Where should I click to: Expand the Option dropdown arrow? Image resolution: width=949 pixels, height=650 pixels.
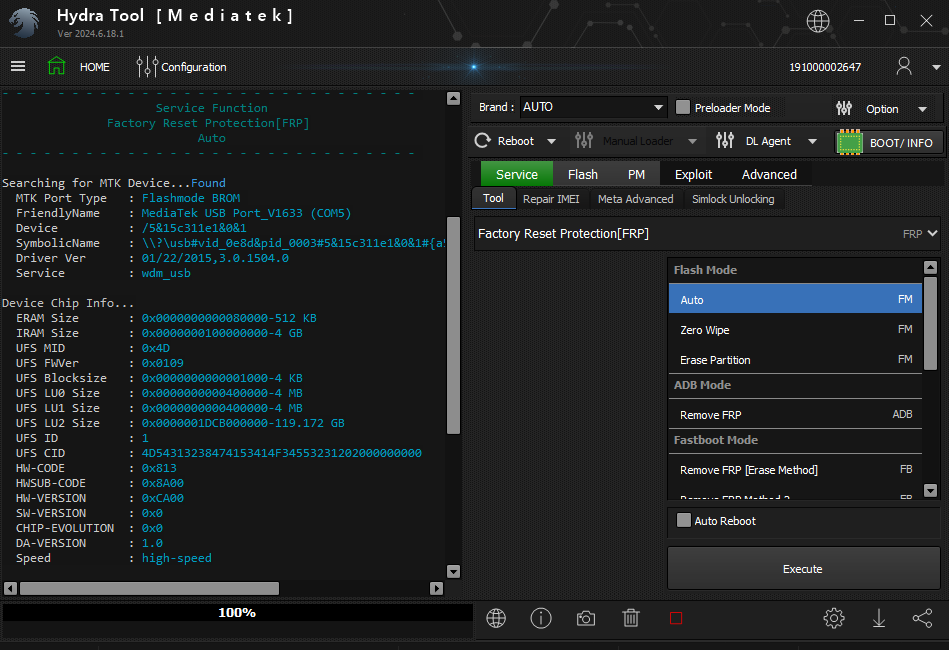coord(922,109)
